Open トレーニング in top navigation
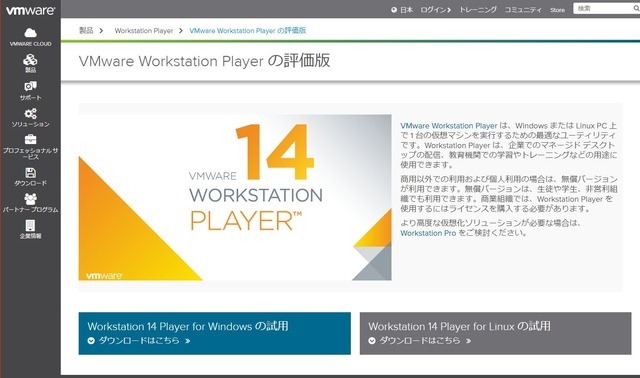The image size is (640, 378). (478, 10)
